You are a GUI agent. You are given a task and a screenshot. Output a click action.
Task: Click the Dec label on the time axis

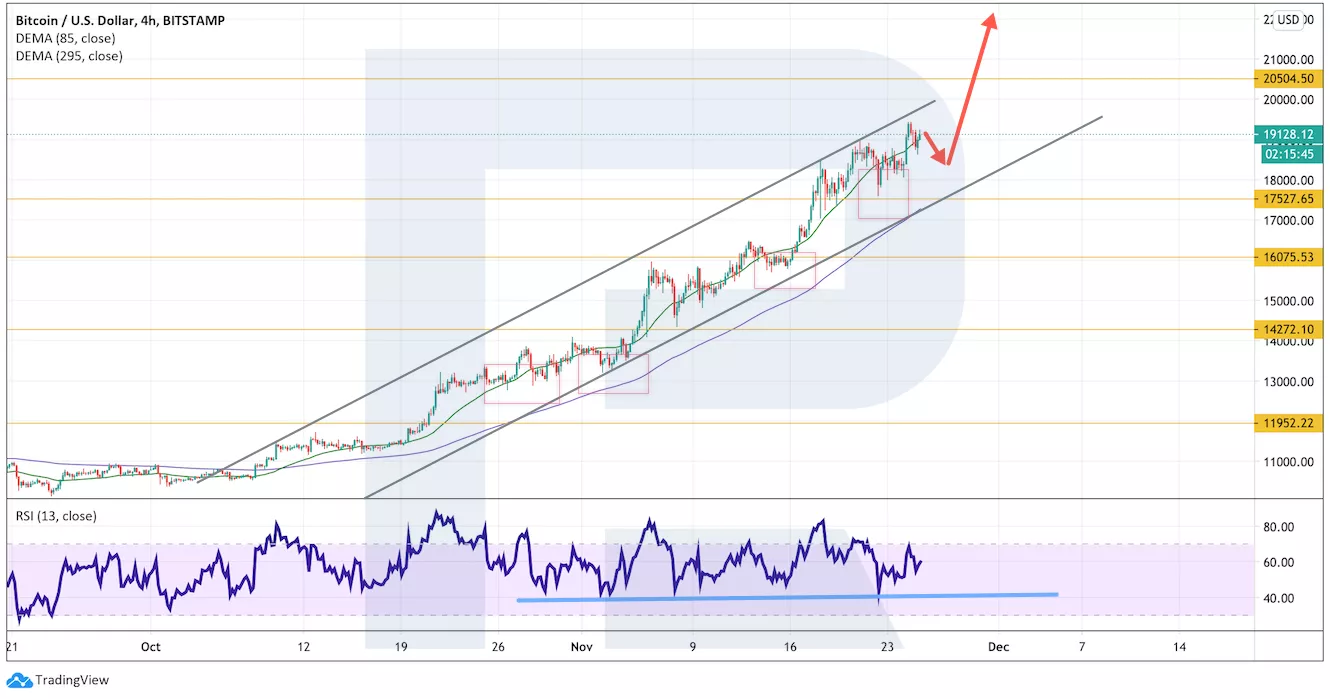click(998, 647)
